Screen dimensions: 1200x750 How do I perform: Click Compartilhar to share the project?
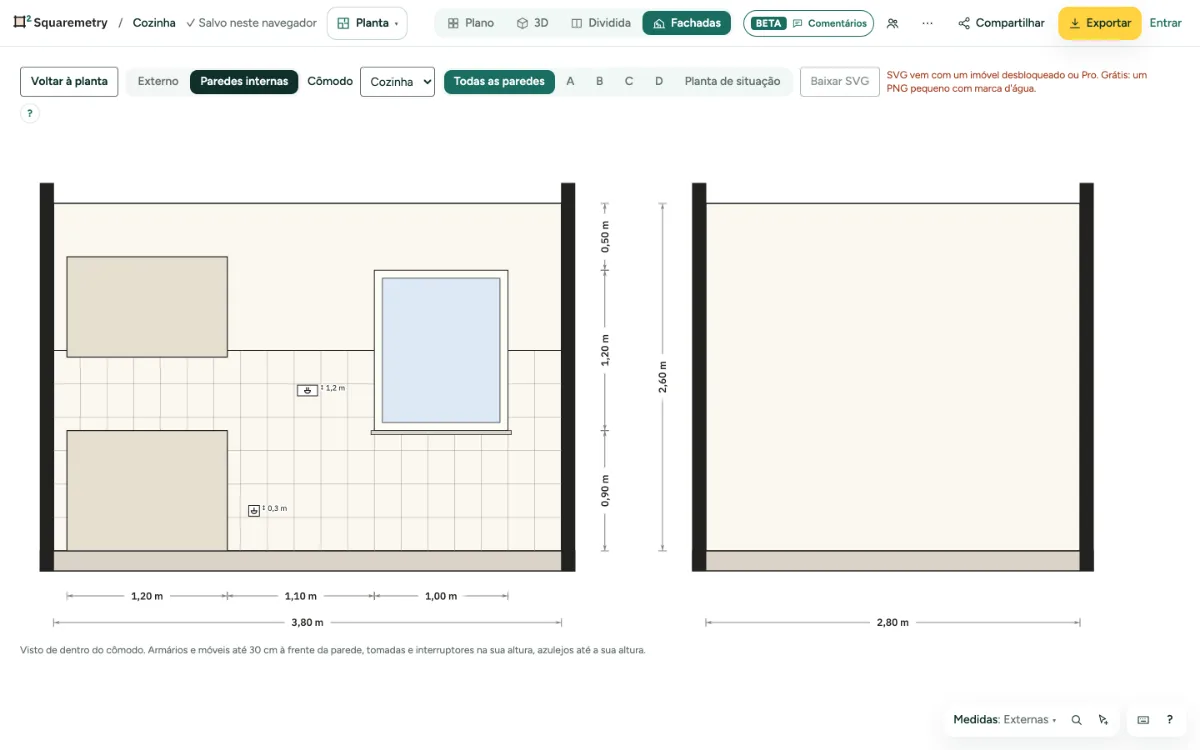click(1001, 23)
